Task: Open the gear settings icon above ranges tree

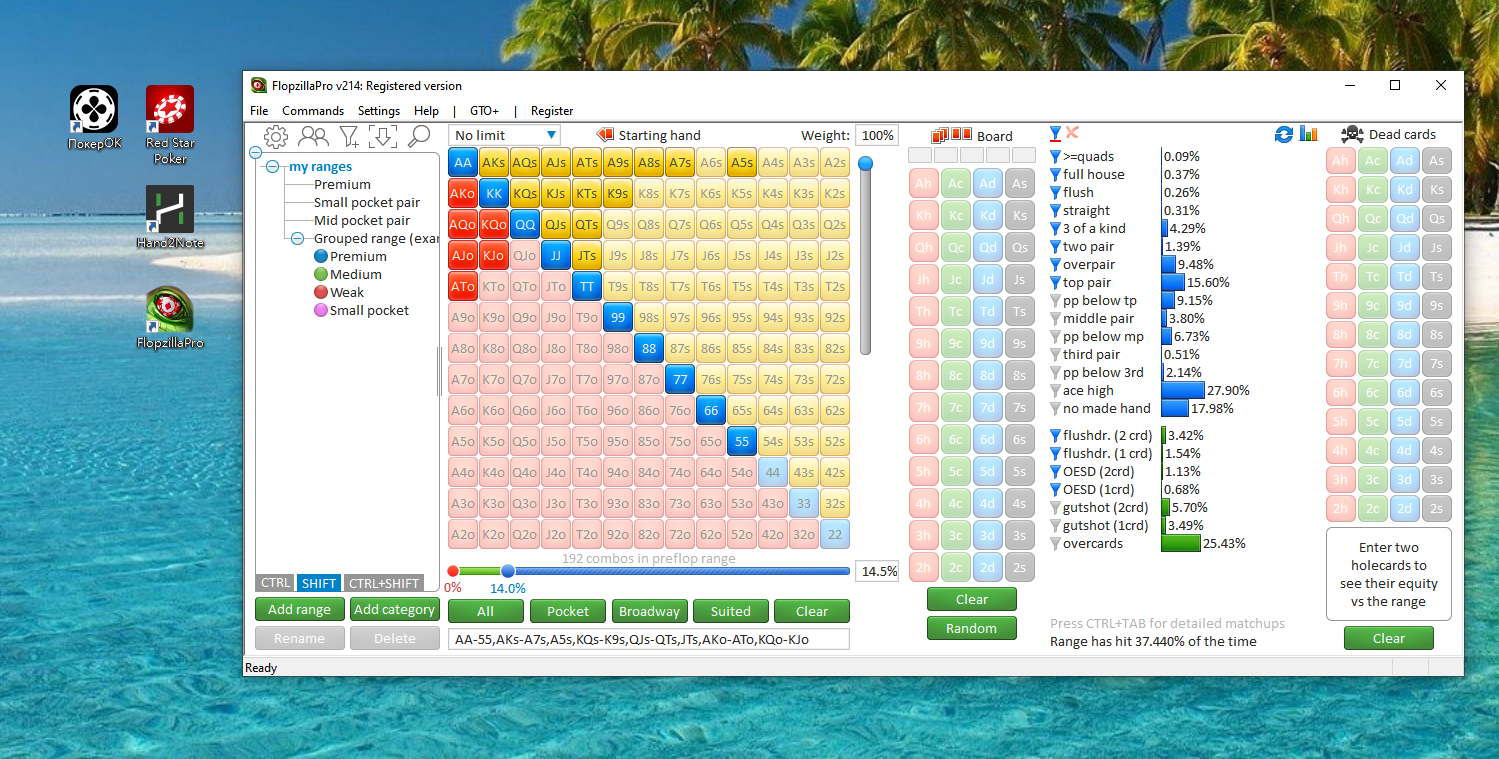Action: click(x=276, y=136)
